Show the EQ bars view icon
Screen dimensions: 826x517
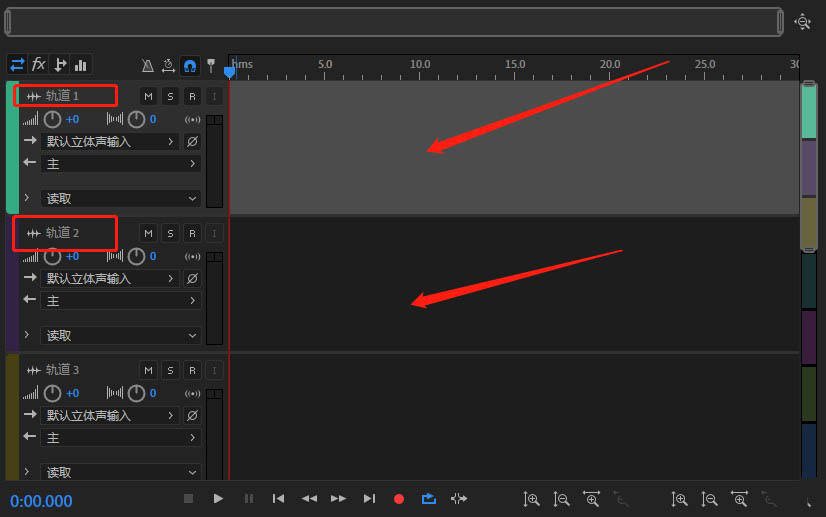pyautogui.click(x=81, y=65)
